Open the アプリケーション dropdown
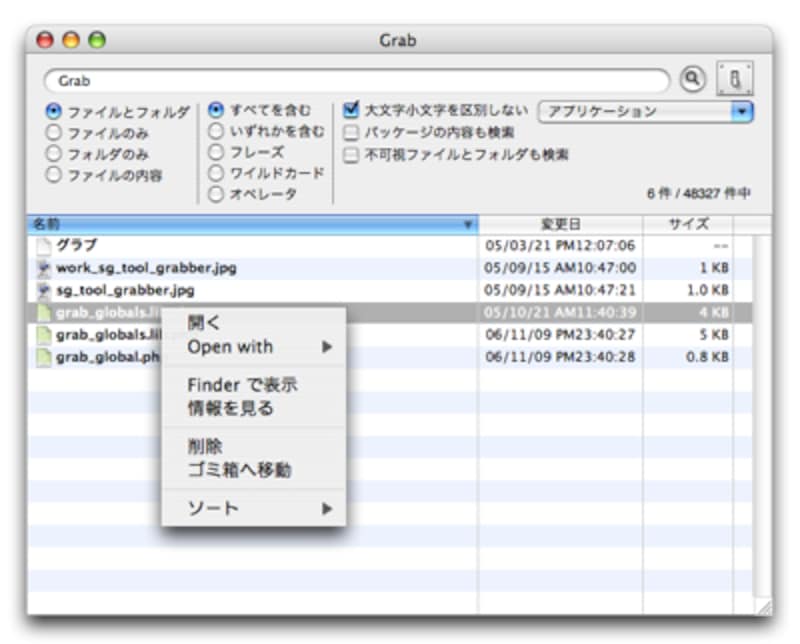 click(645, 112)
